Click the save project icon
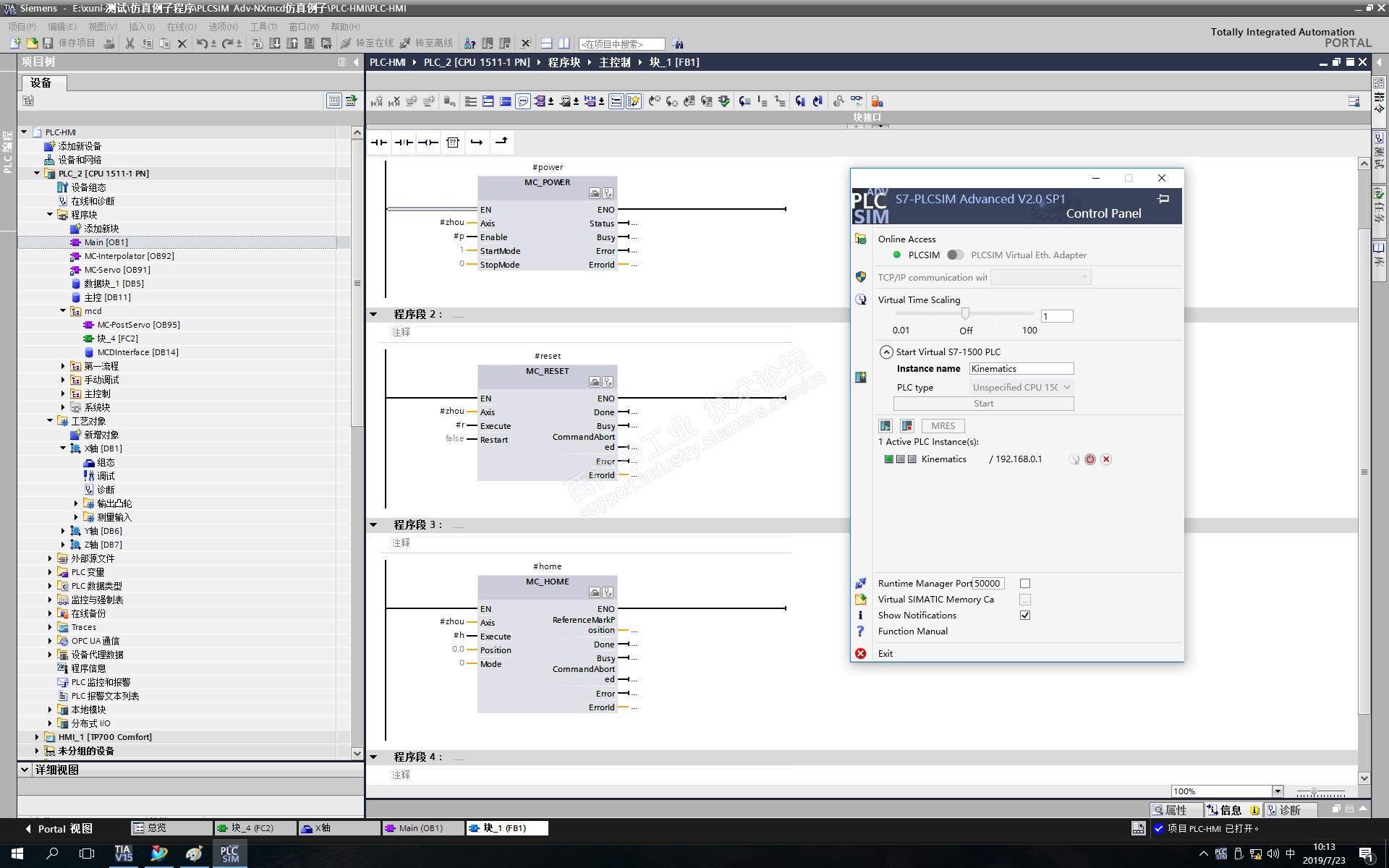 point(48,43)
